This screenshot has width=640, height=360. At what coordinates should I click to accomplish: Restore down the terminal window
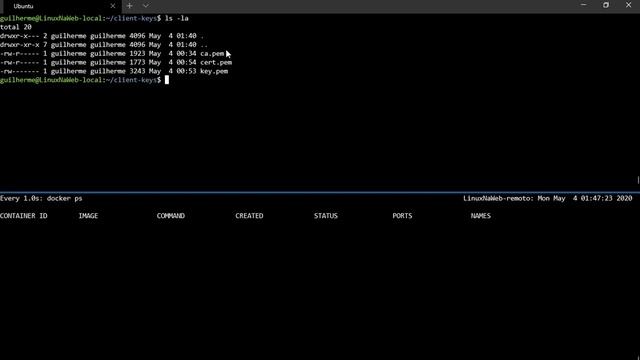[x=606, y=5]
